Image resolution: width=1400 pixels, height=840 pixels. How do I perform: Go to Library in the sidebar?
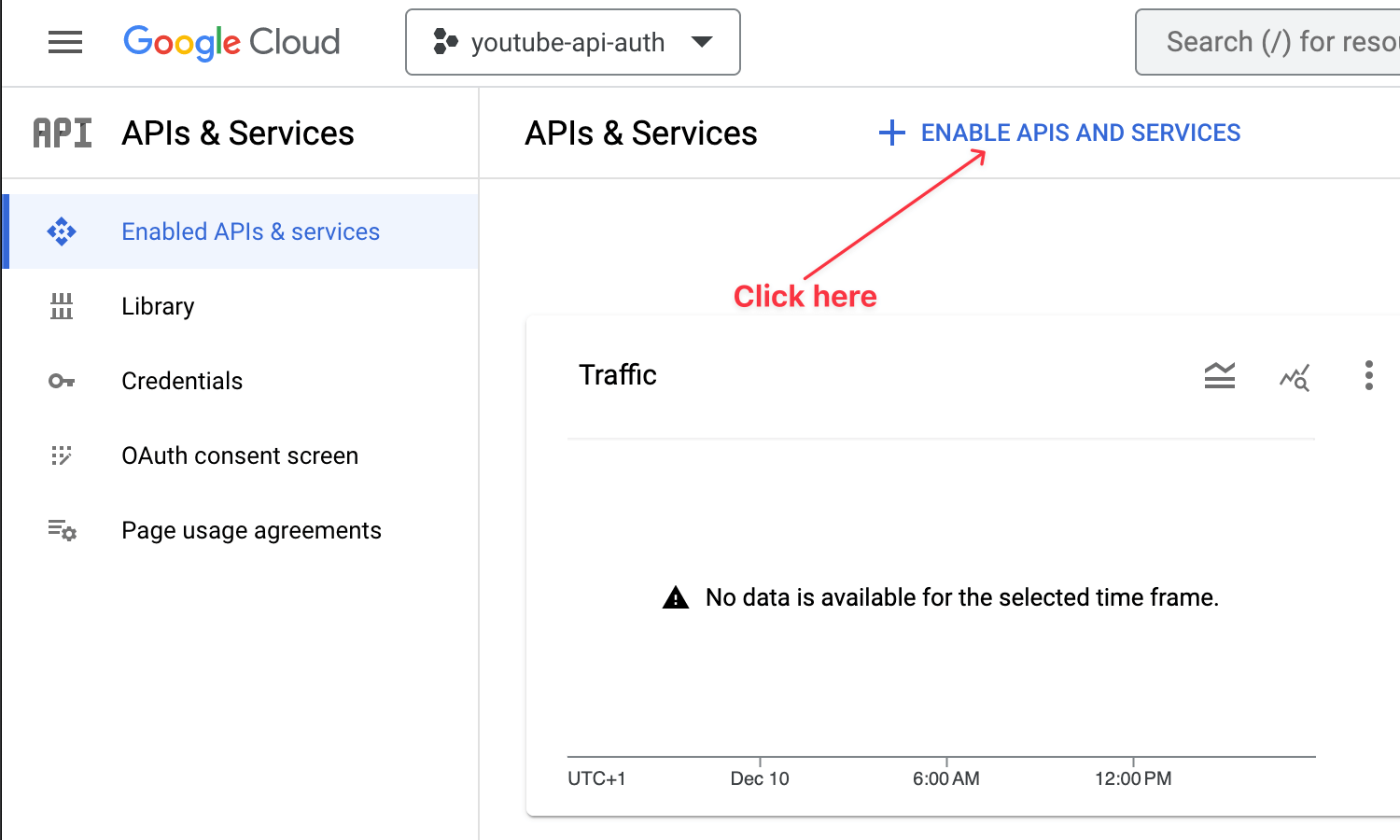[158, 306]
